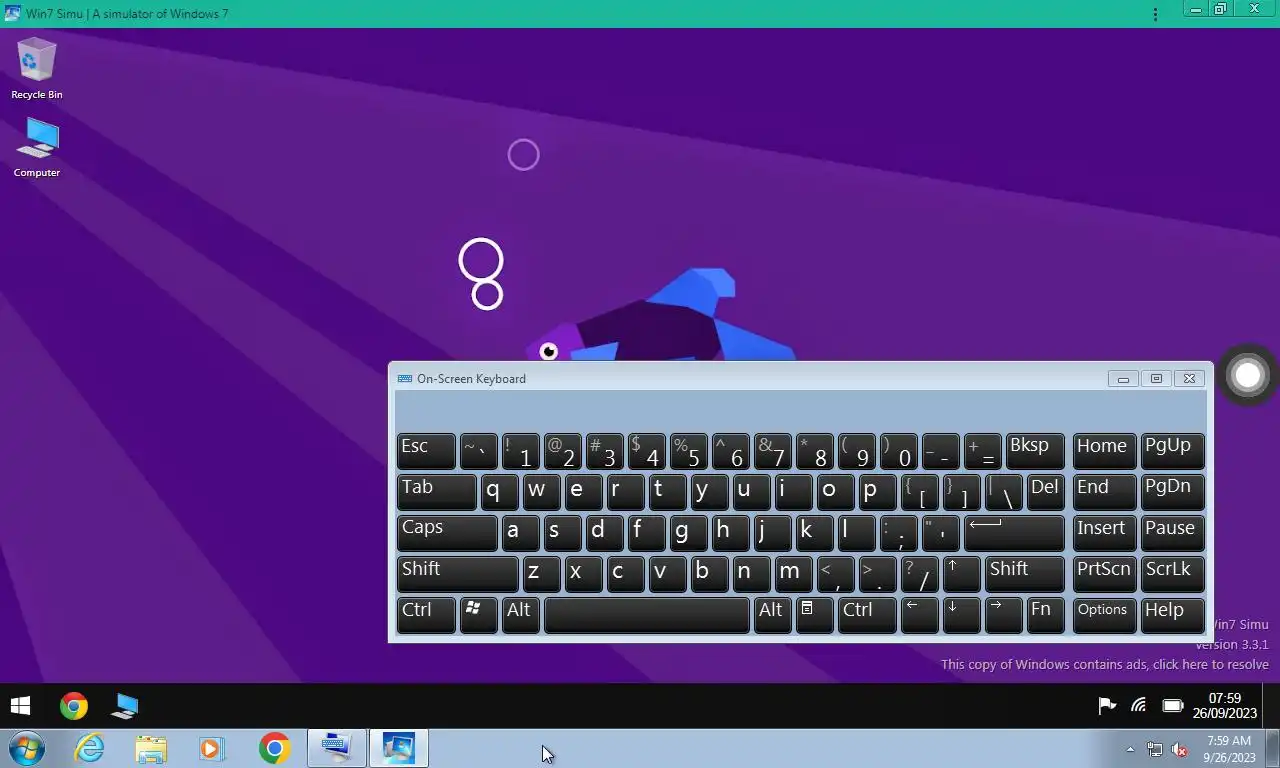Tap the right arrow key
Screen dimensions: 1280x768
tap(1003, 615)
